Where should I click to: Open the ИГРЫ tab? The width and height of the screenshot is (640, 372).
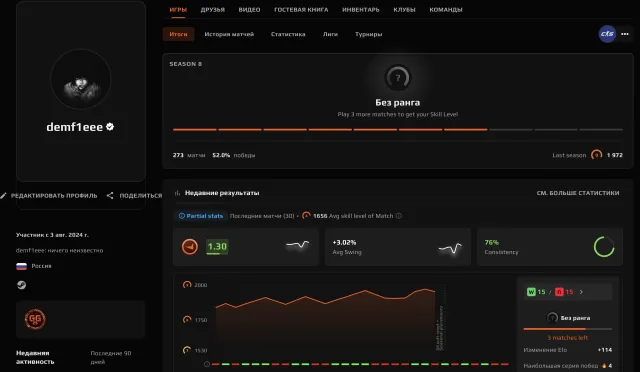click(x=178, y=9)
